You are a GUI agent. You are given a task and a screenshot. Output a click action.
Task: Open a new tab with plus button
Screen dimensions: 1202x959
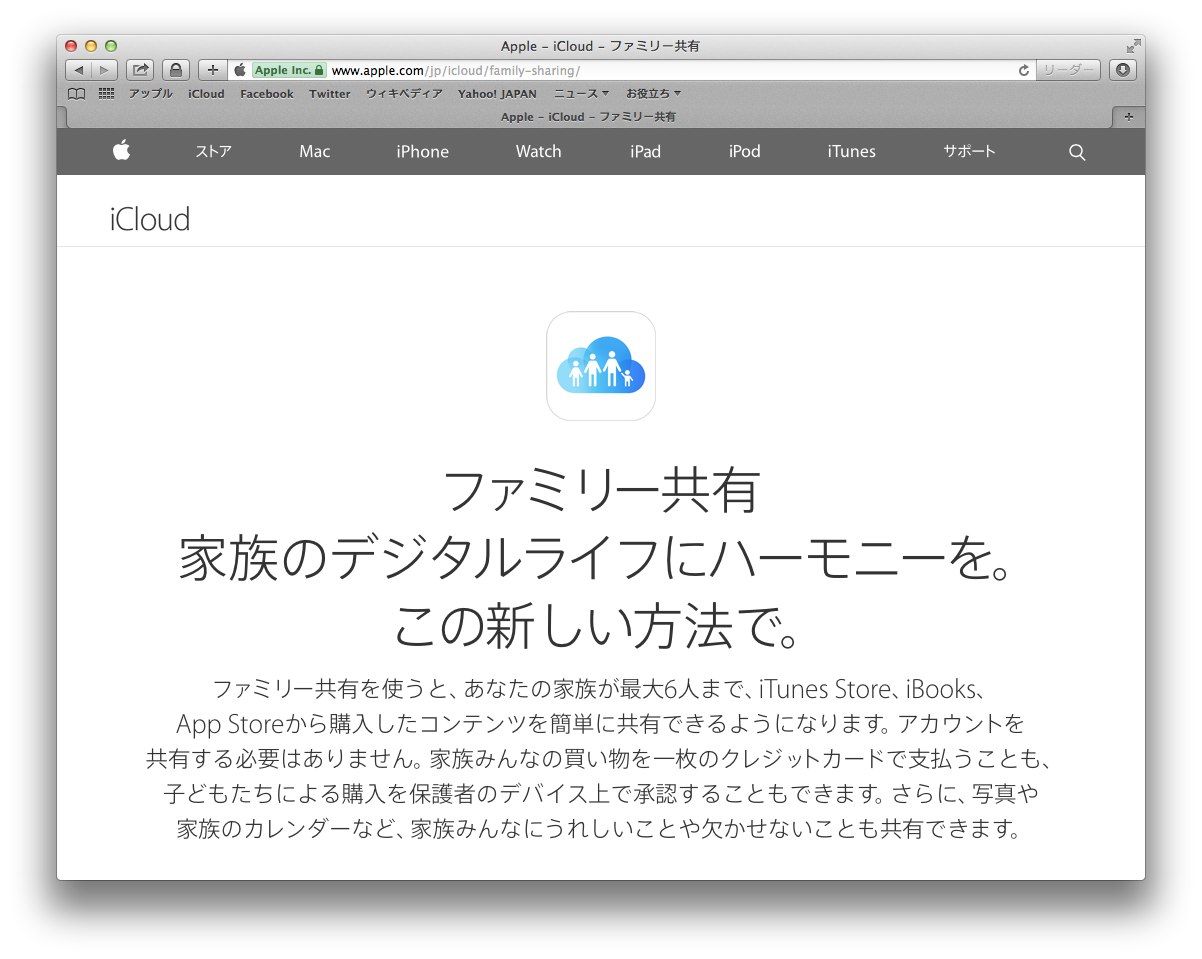[1129, 117]
